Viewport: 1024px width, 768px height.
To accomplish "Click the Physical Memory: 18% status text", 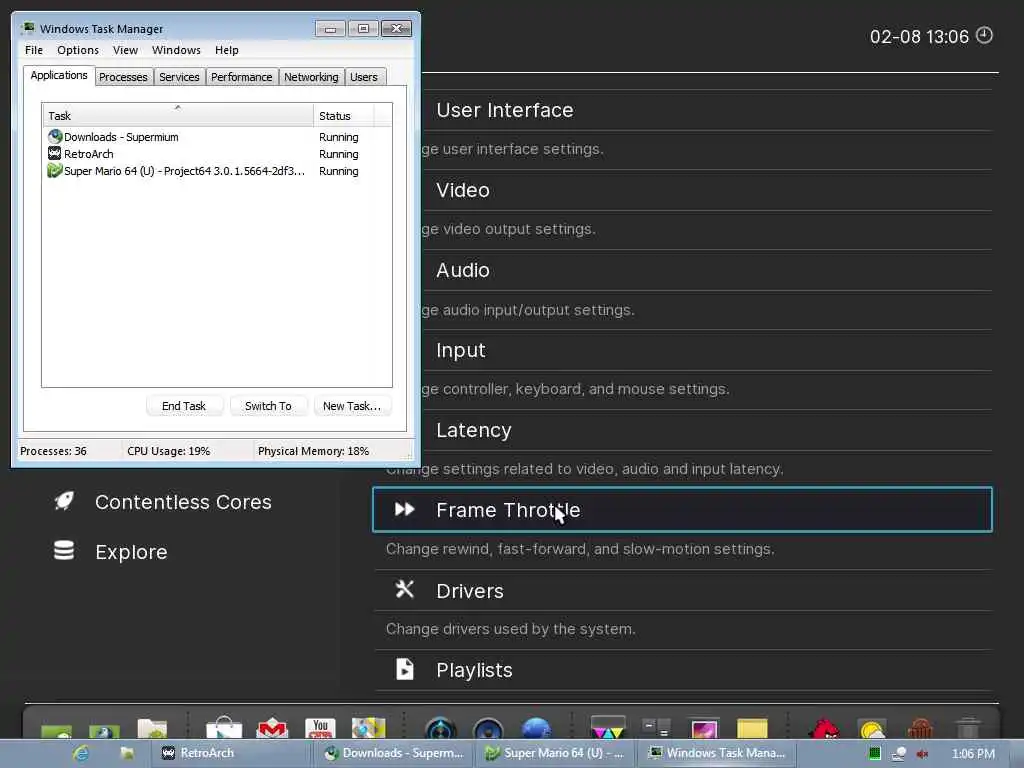I will point(313,451).
